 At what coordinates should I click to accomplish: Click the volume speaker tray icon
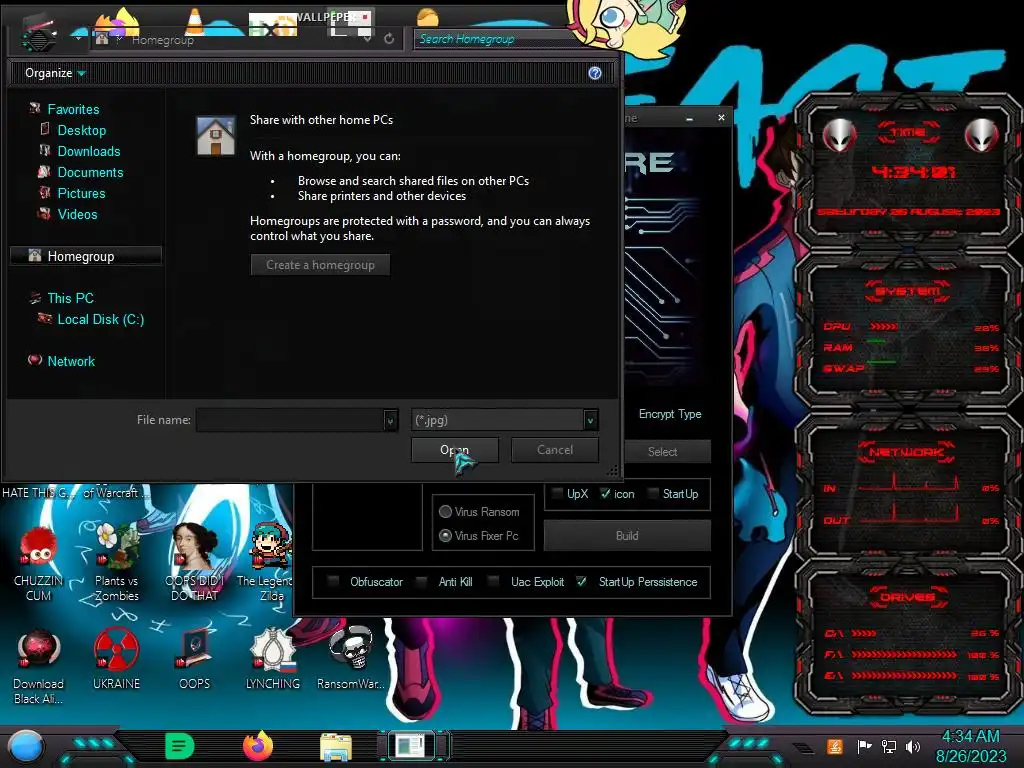[x=913, y=746]
